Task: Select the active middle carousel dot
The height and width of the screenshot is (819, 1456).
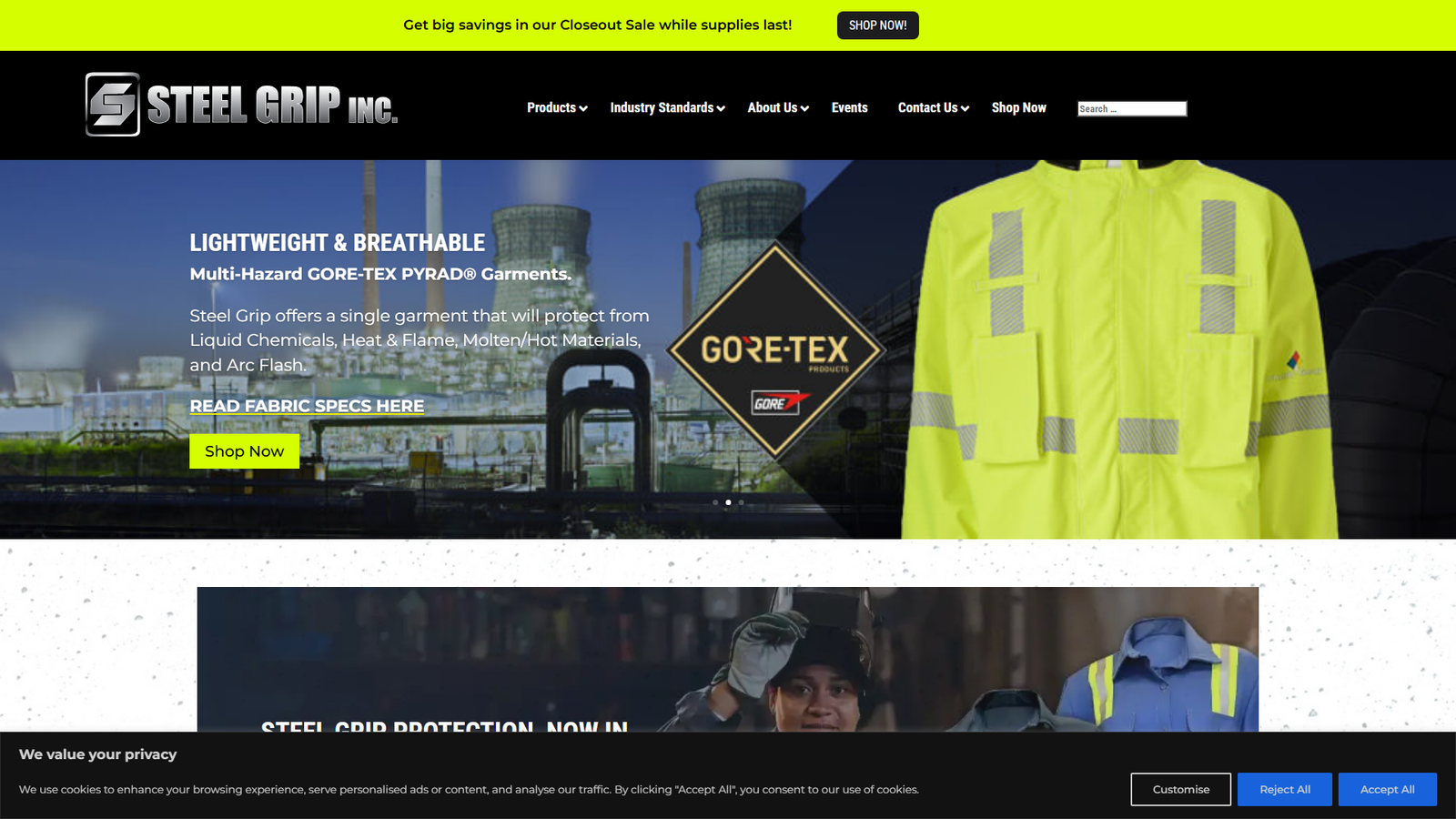Action: pos(728,502)
